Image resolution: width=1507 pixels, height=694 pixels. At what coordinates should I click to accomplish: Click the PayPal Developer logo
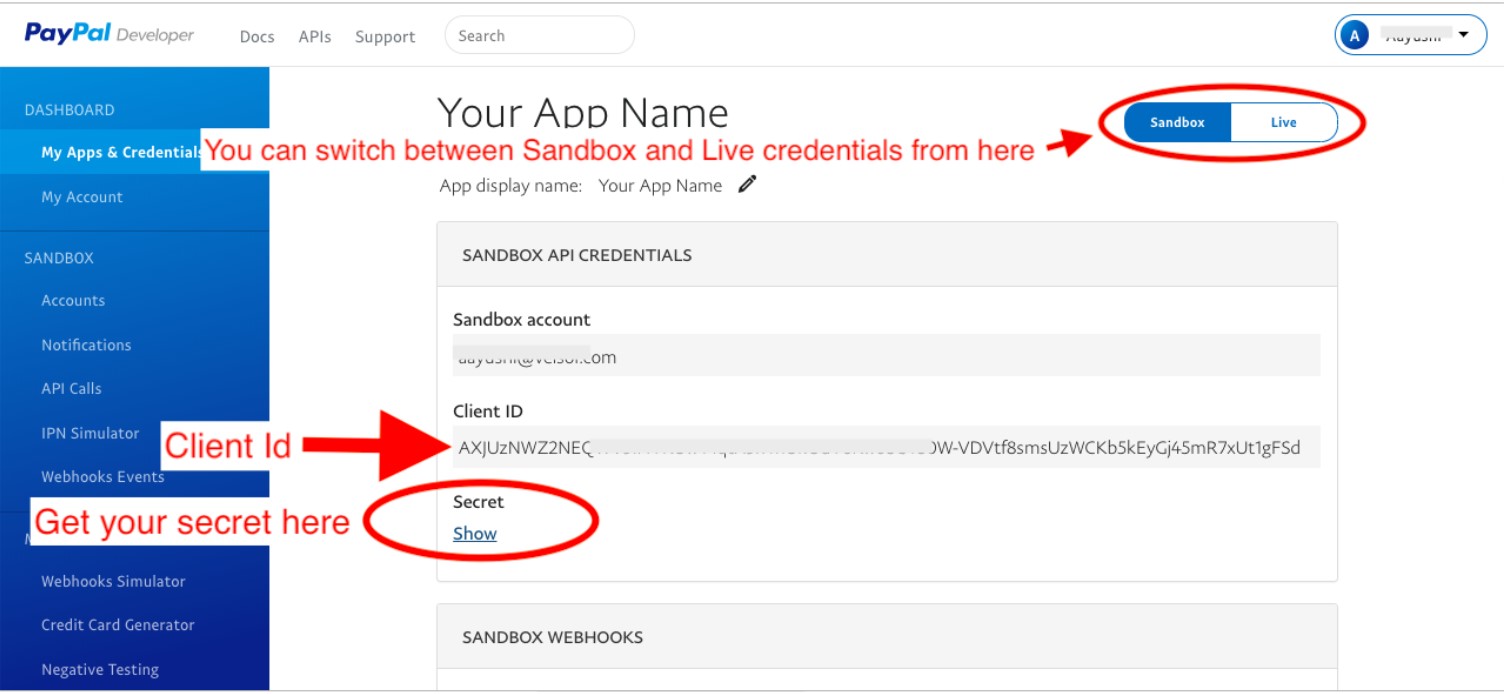tap(110, 34)
